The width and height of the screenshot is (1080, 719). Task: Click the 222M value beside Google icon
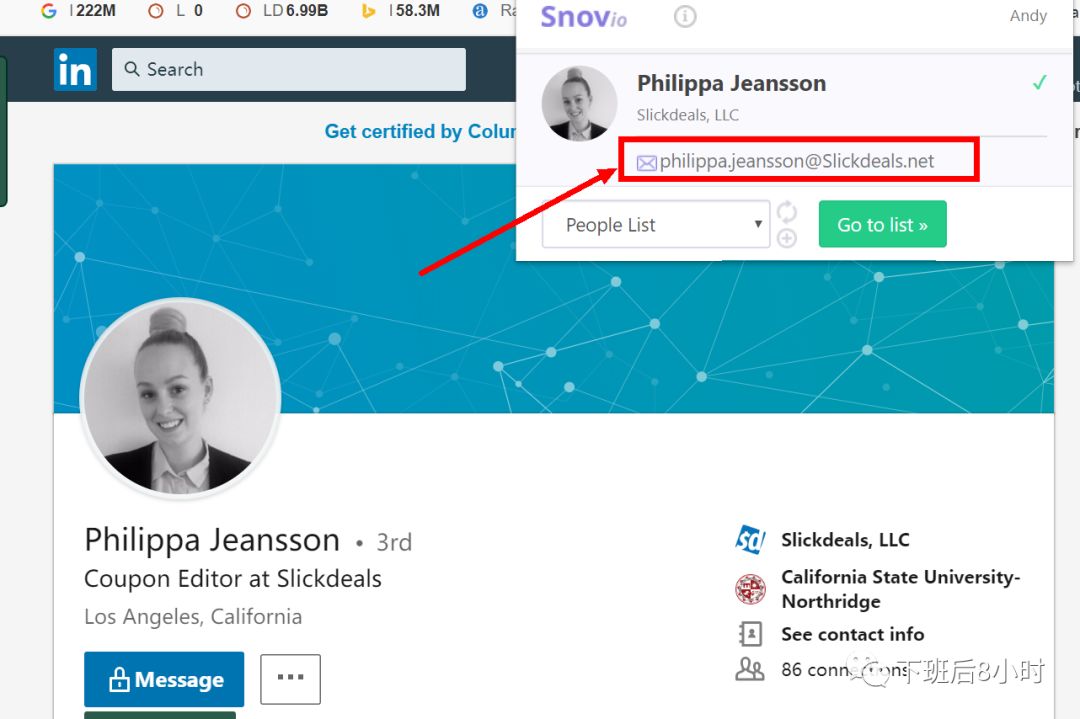point(96,11)
